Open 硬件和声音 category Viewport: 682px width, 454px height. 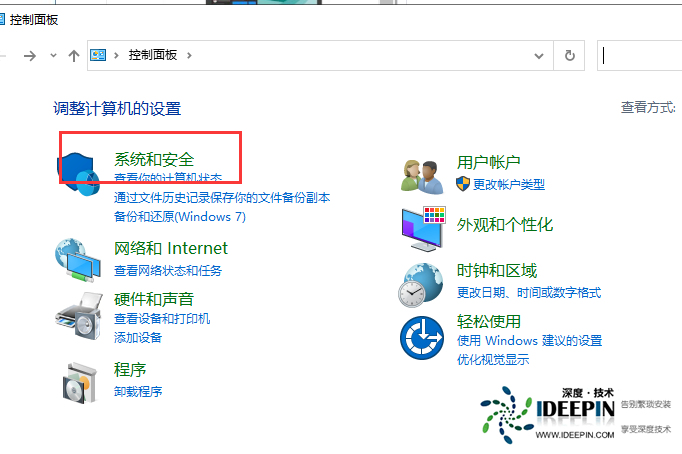click(x=154, y=299)
